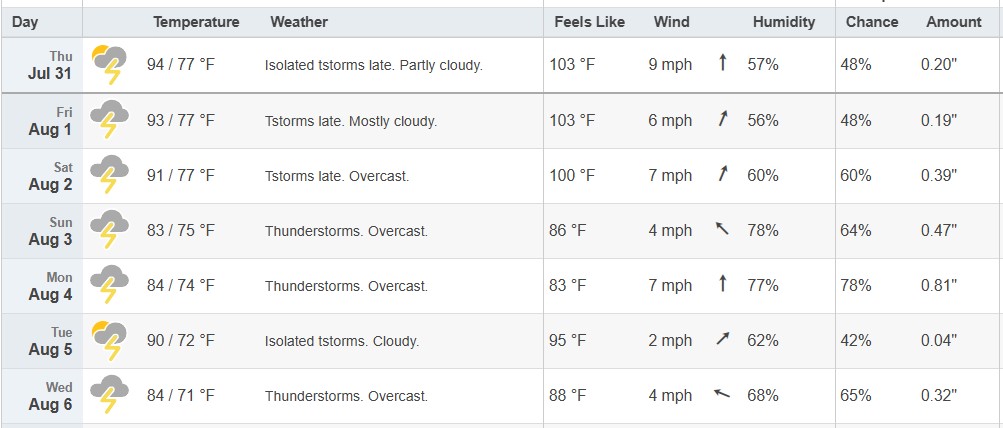1003x428 pixels.
Task: Click the Mon Aug 4 thunderstorm cloud icon
Action: point(109,285)
